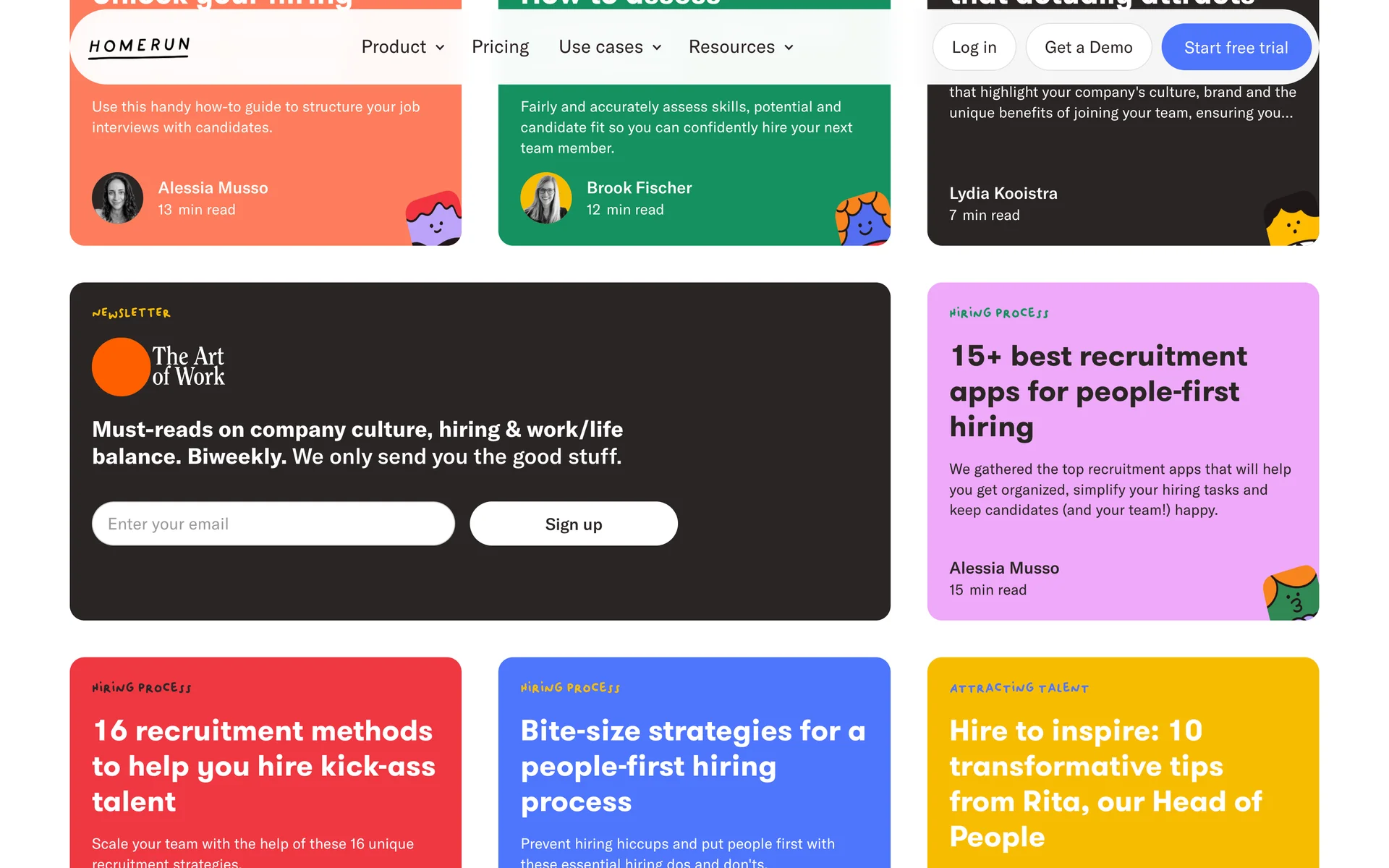Click the Homerun logo
1389x868 pixels.
[139, 47]
